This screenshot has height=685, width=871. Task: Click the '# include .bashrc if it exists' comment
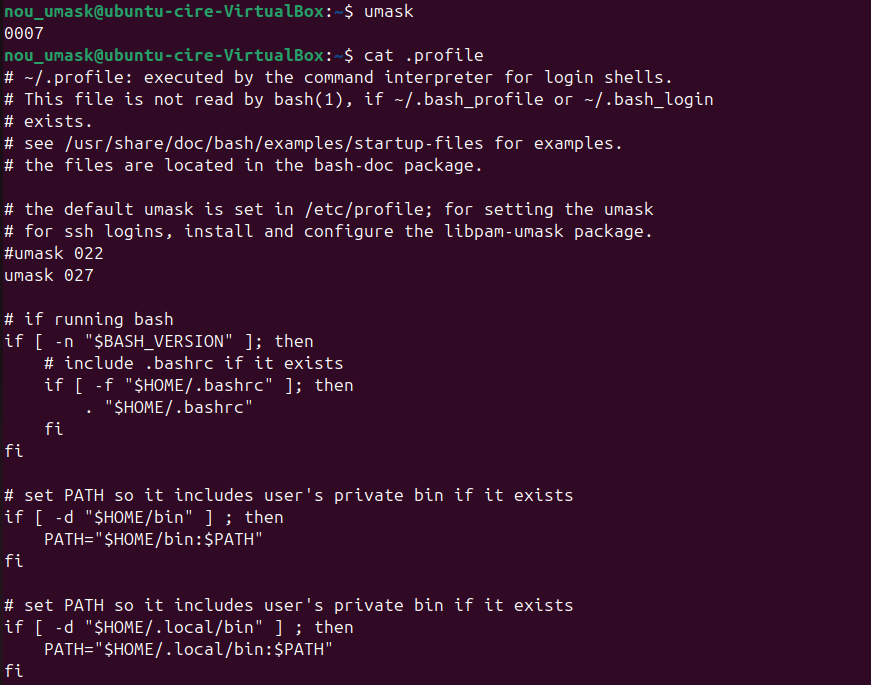193,363
